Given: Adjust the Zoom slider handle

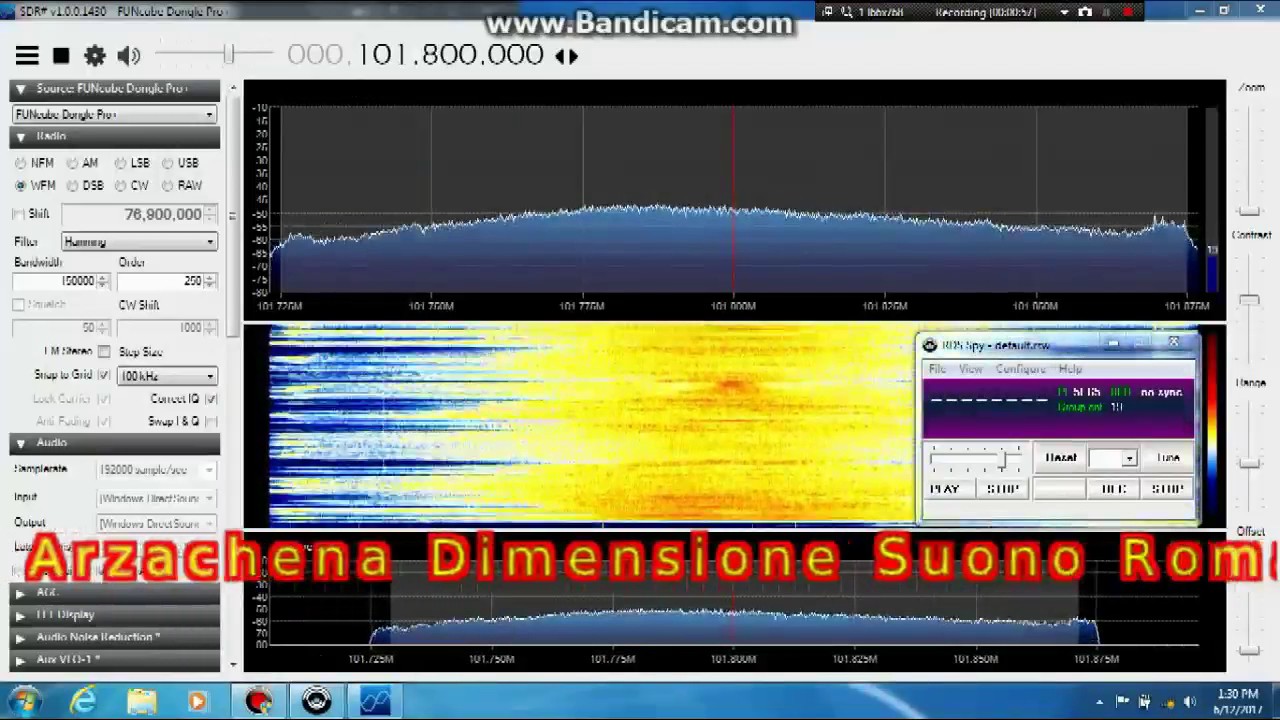Looking at the screenshot, I should 1248,210.
